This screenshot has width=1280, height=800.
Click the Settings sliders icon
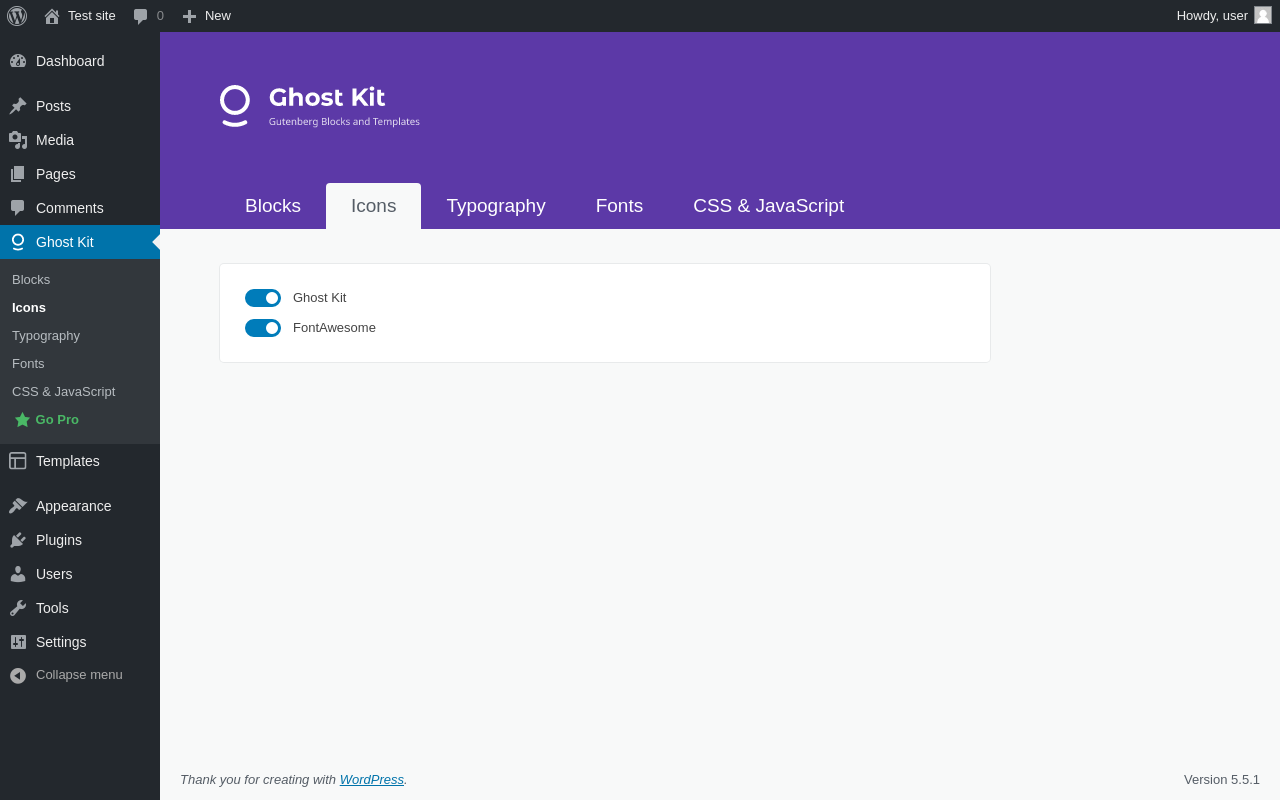click(18, 642)
